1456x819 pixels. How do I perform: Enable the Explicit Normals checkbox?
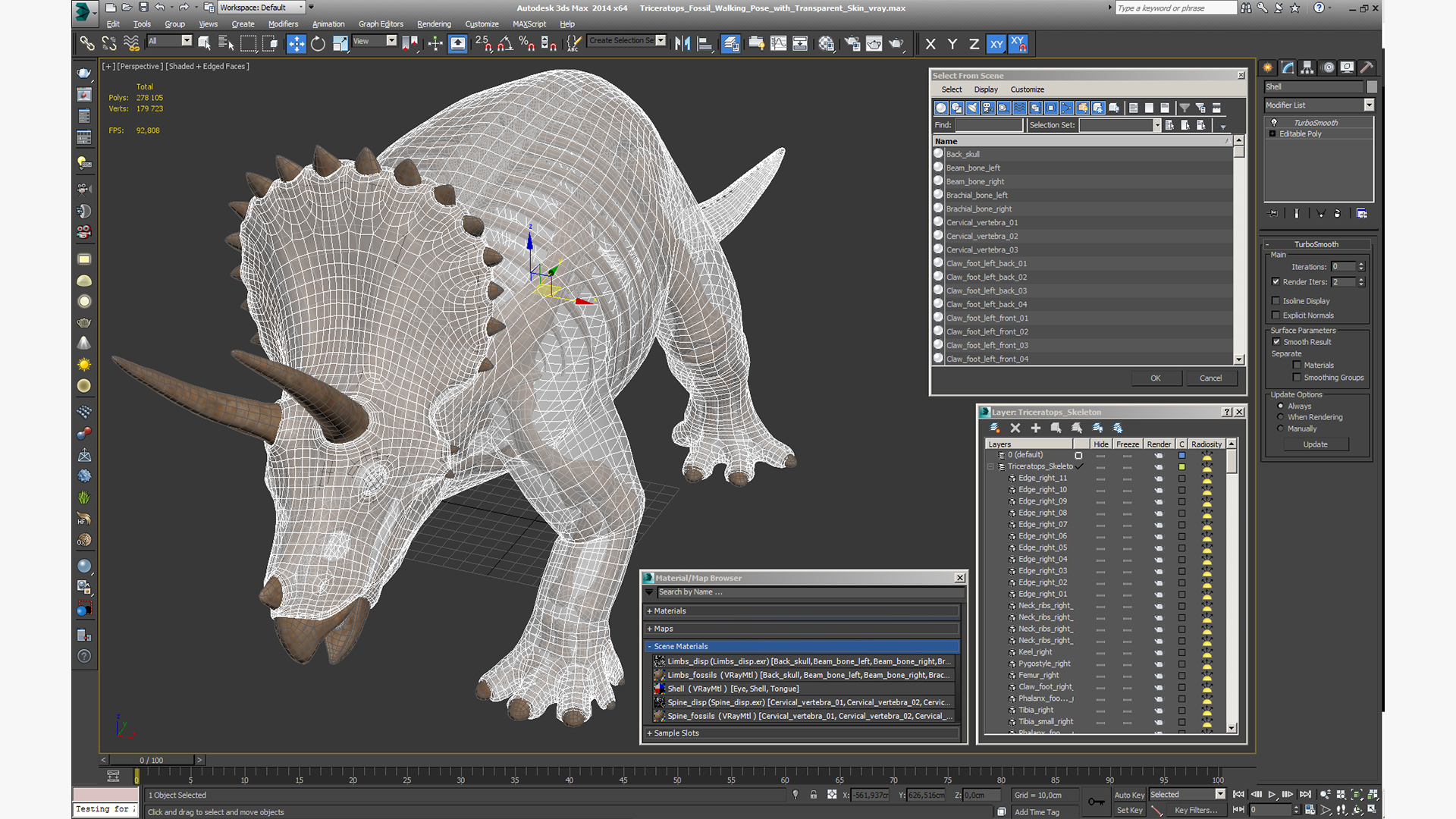tap(1276, 315)
